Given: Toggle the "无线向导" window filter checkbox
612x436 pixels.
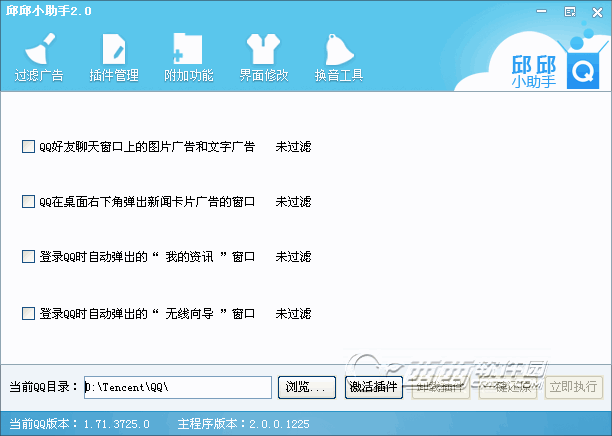Looking at the screenshot, I should click(28, 313).
